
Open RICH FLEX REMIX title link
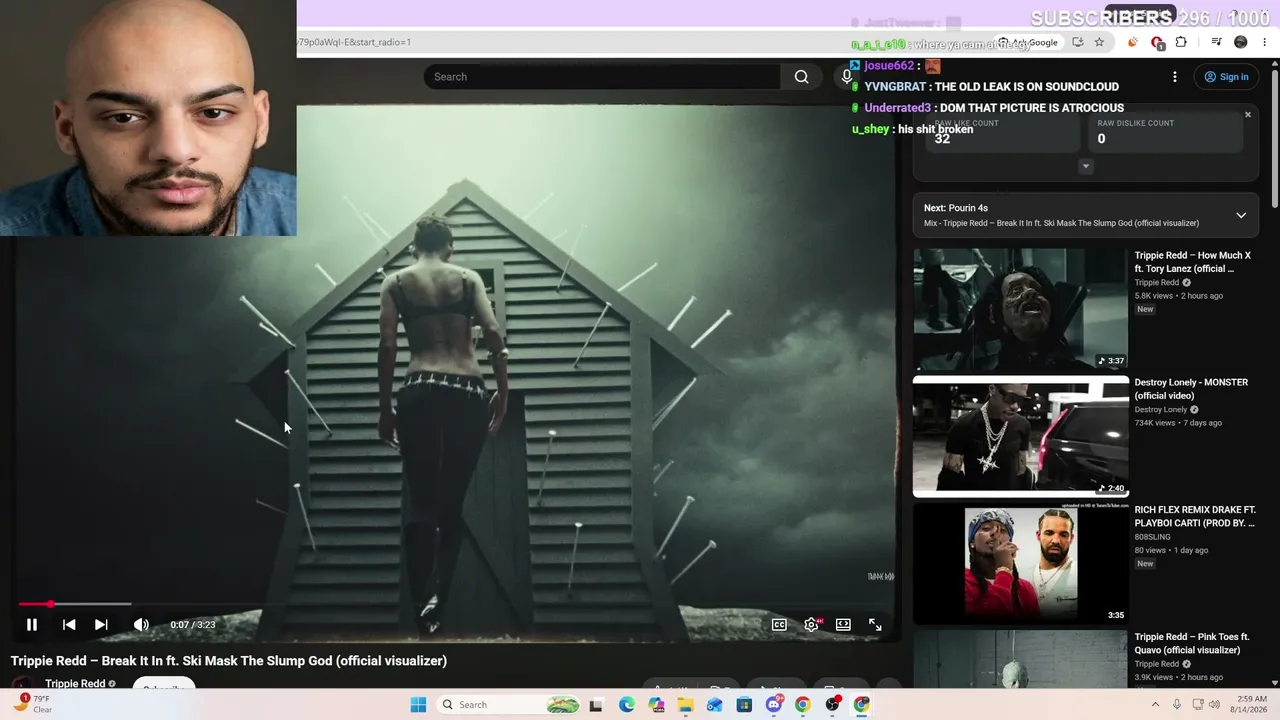coord(1195,516)
